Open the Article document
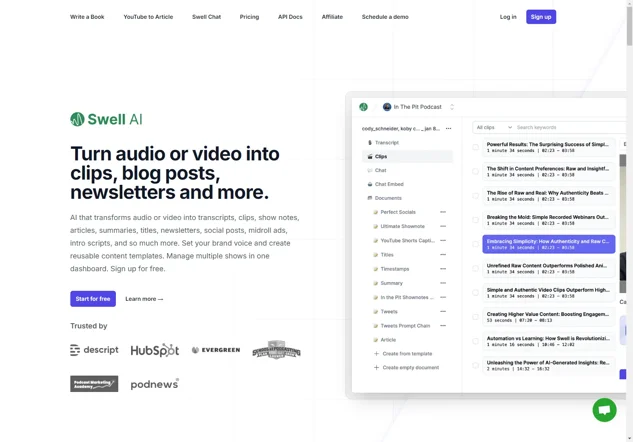Screen dimensions: 633x442 pyautogui.click(x=388, y=340)
